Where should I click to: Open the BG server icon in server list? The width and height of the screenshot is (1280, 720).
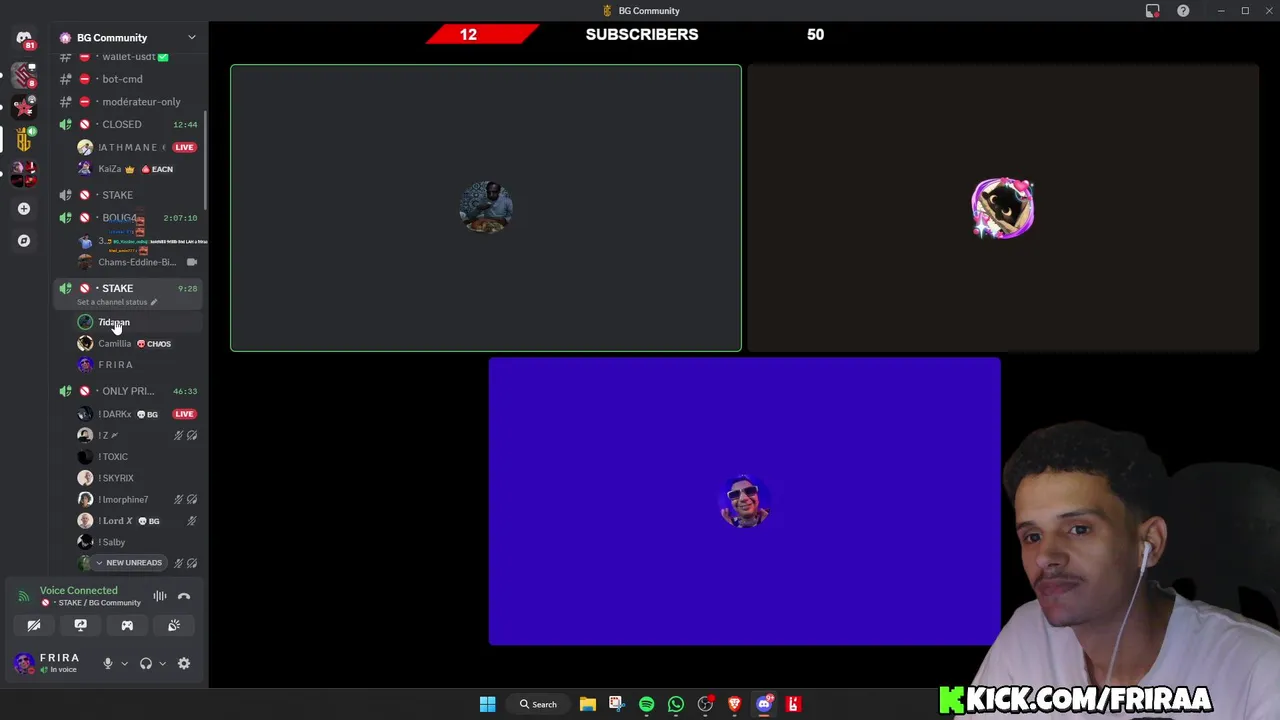(24, 140)
